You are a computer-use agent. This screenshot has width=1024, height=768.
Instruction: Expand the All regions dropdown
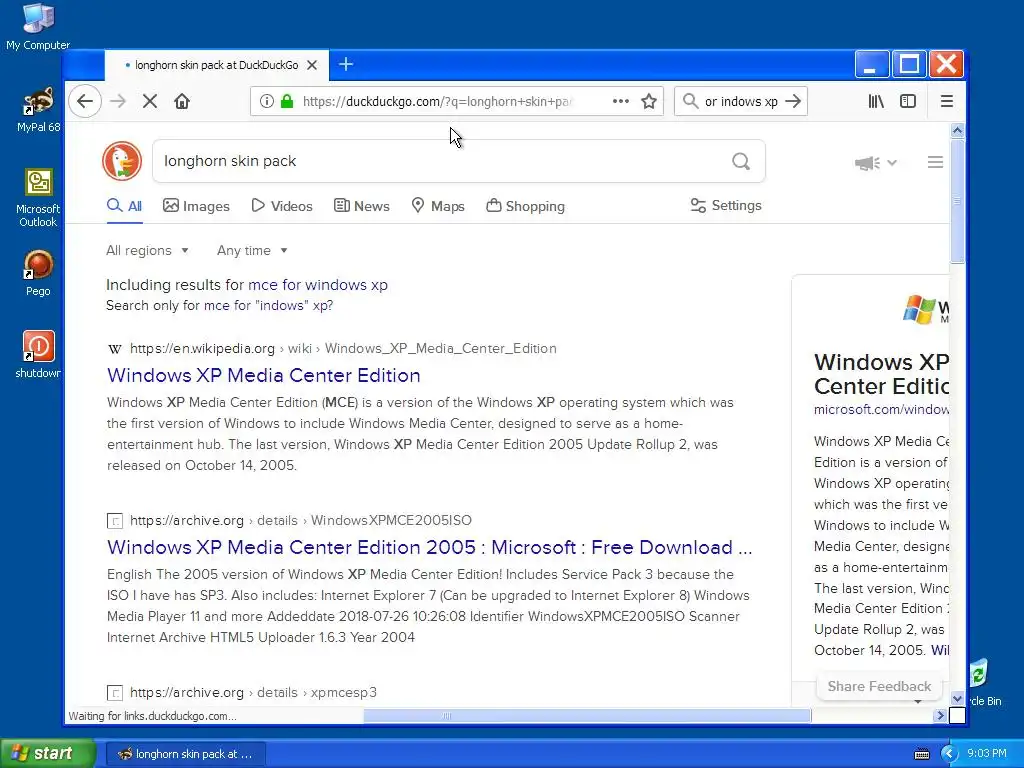(x=148, y=250)
